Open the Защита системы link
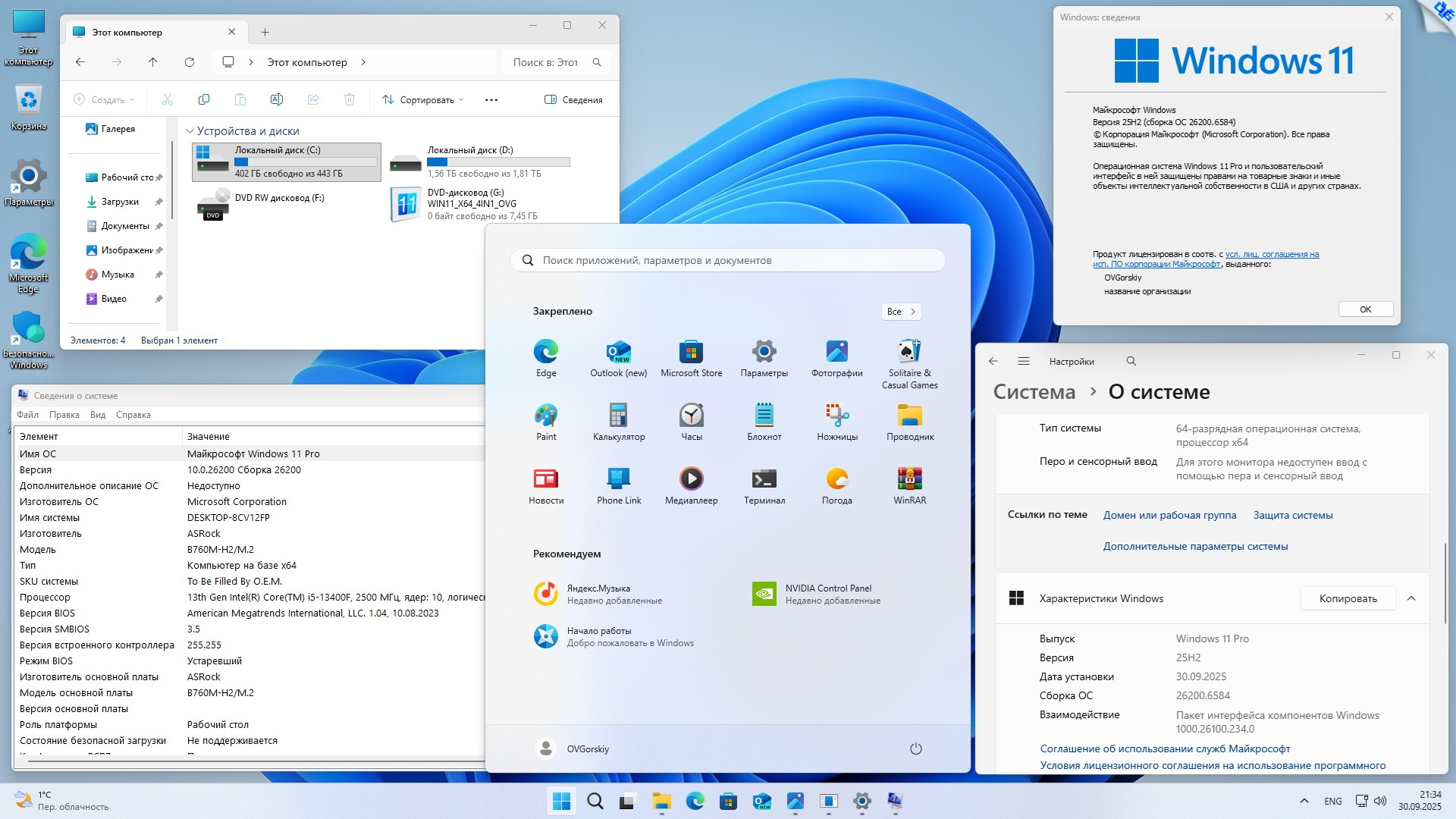This screenshot has height=819, width=1456. [x=1292, y=515]
